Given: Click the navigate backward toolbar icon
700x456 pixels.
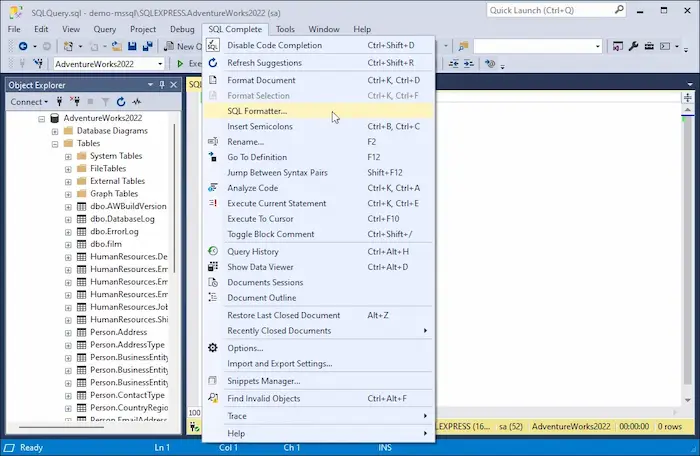Looking at the screenshot, I should point(23,46).
